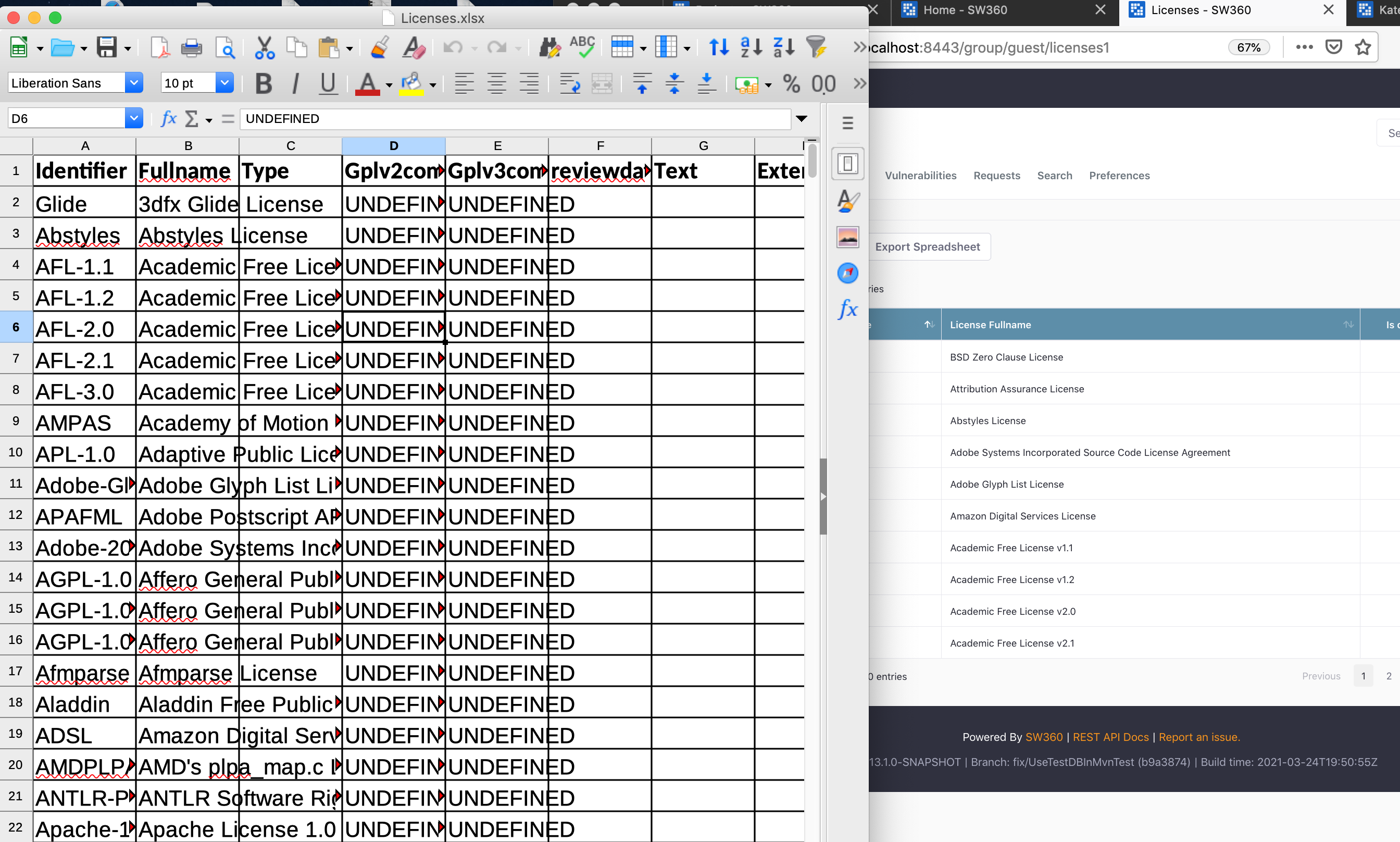The image size is (1400, 842).
Task: Enable AutoFilter on the sheet
Action: click(817, 47)
